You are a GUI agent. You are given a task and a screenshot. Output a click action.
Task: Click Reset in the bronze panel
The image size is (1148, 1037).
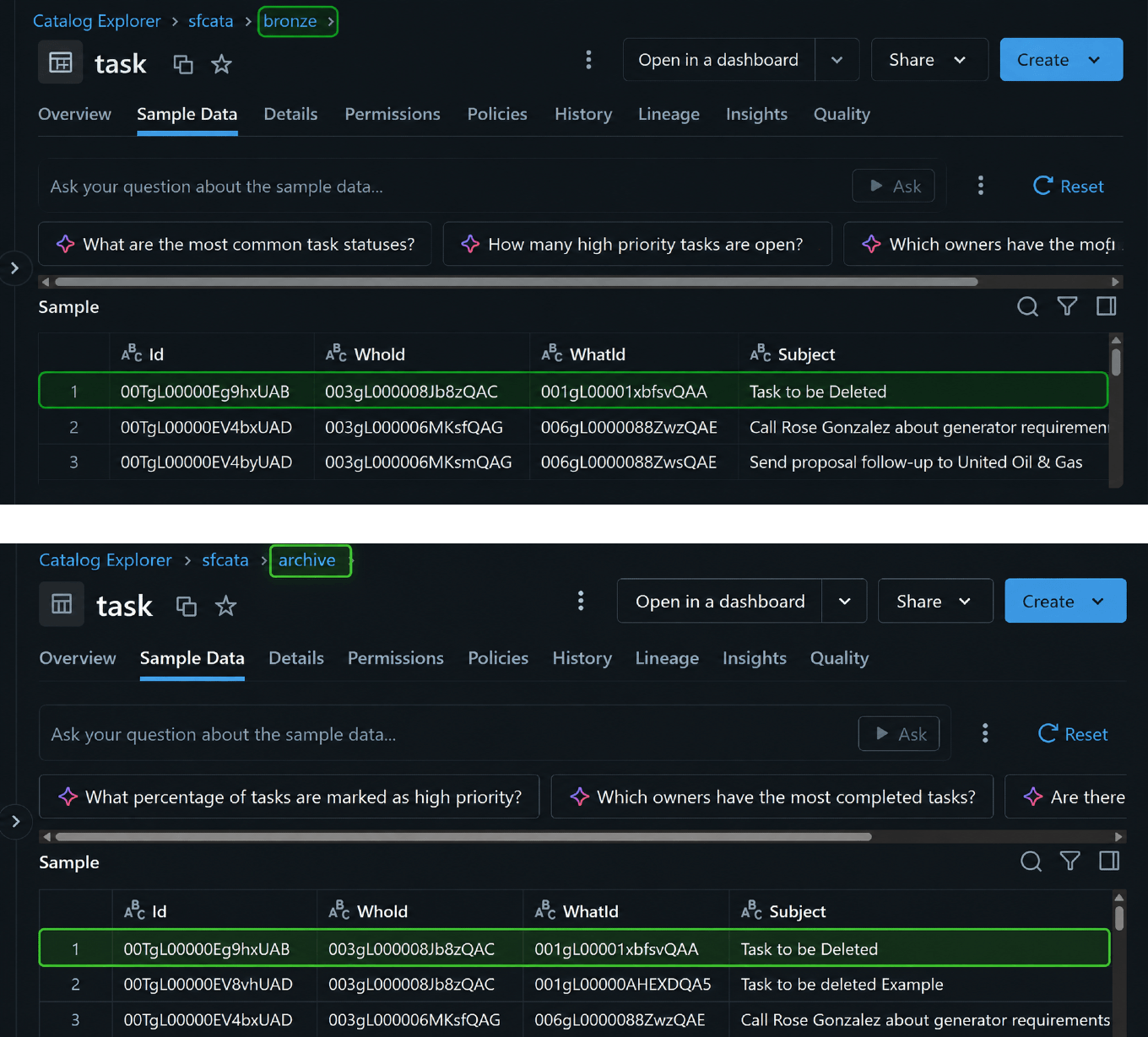tap(1069, 186)
